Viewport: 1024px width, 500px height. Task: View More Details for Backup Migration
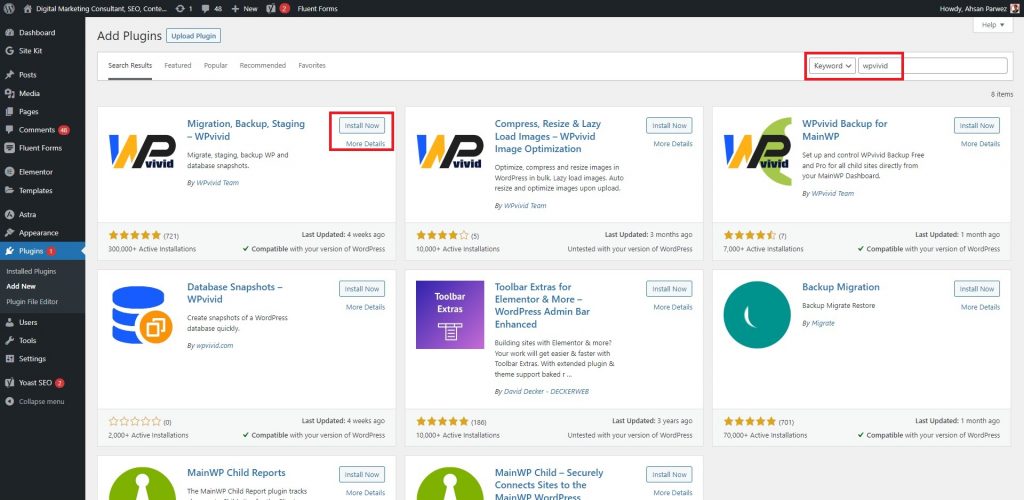coord(980,307)
